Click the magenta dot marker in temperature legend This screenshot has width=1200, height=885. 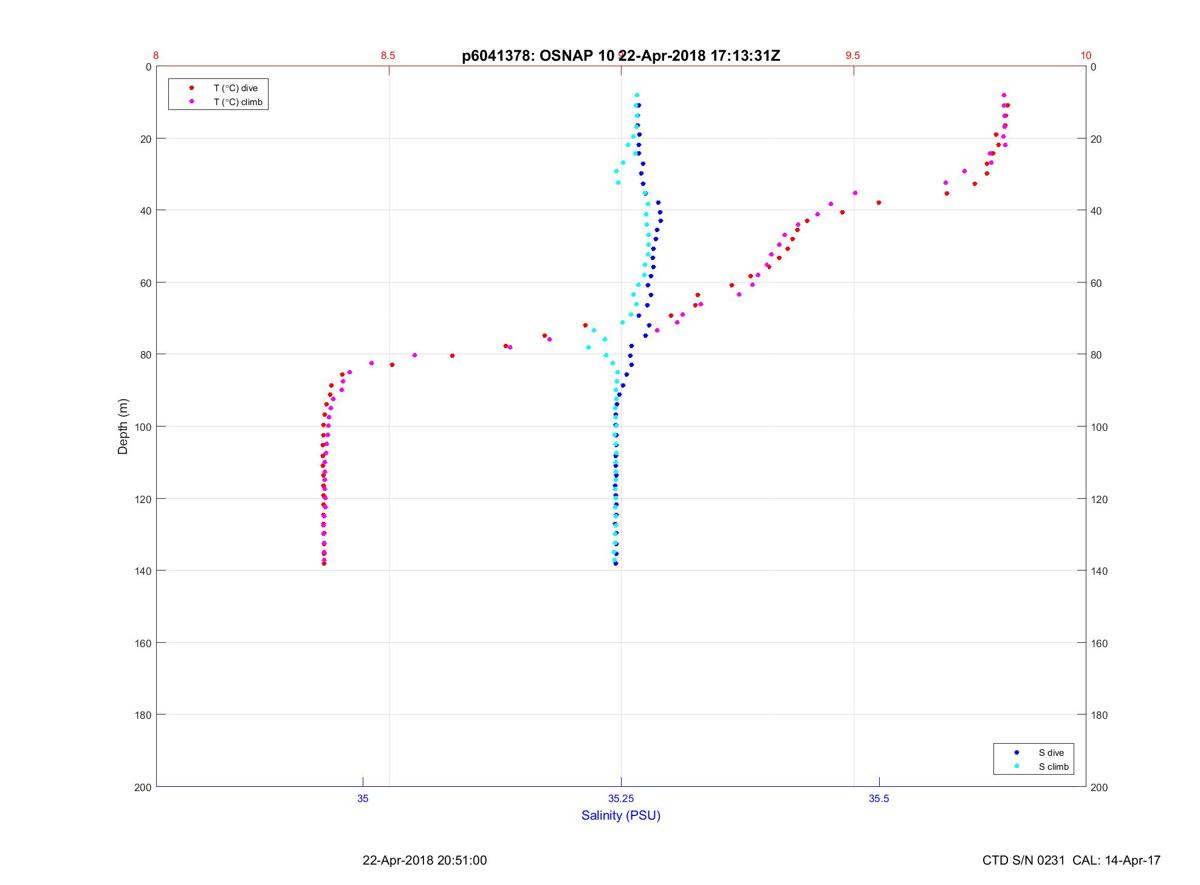[x=191, y=102]
